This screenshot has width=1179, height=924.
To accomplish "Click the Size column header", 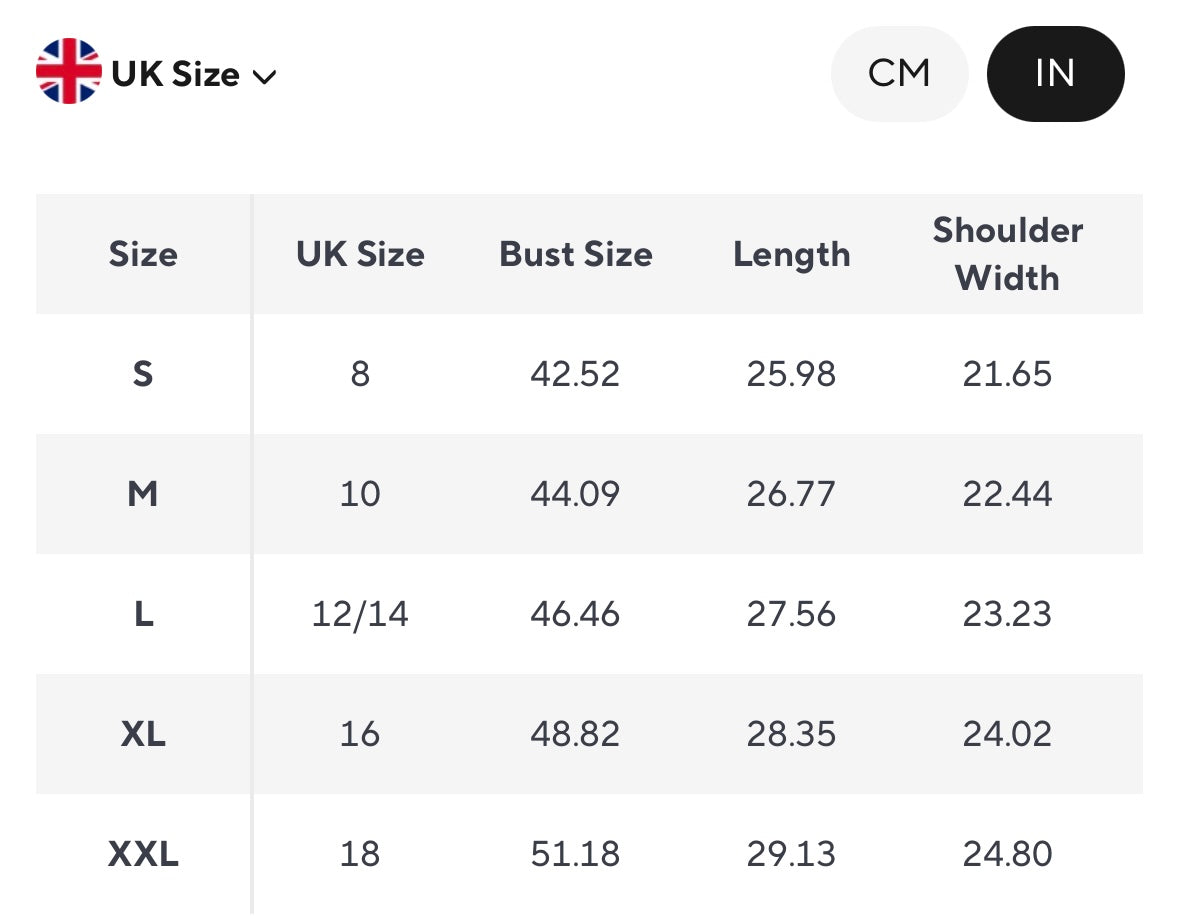I will 143,254.
